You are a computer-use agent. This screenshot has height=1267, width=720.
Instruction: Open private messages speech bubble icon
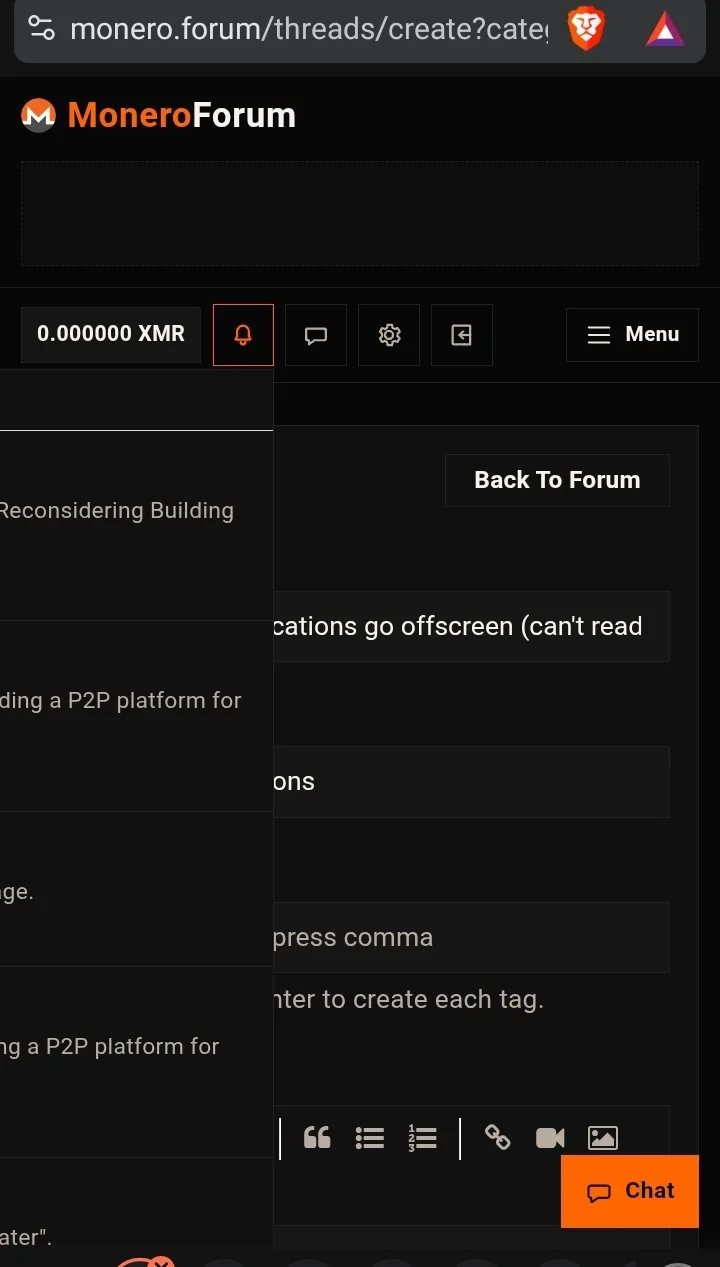coord(316,335)
